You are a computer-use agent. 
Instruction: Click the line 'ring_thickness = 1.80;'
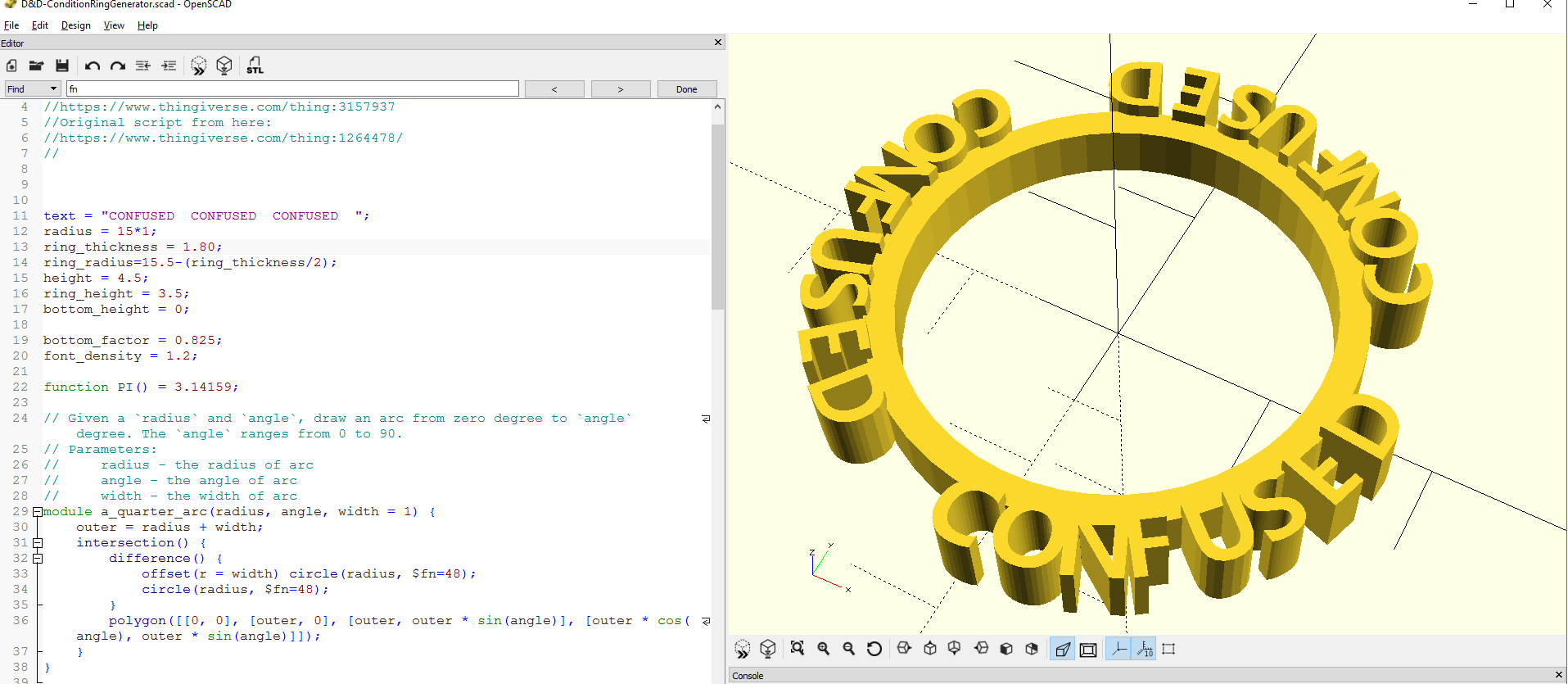[x=133, y=247]
